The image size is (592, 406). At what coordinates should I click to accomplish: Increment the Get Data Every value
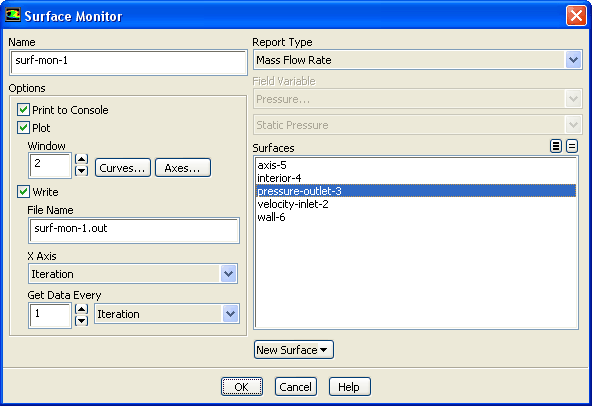(82, 309)
